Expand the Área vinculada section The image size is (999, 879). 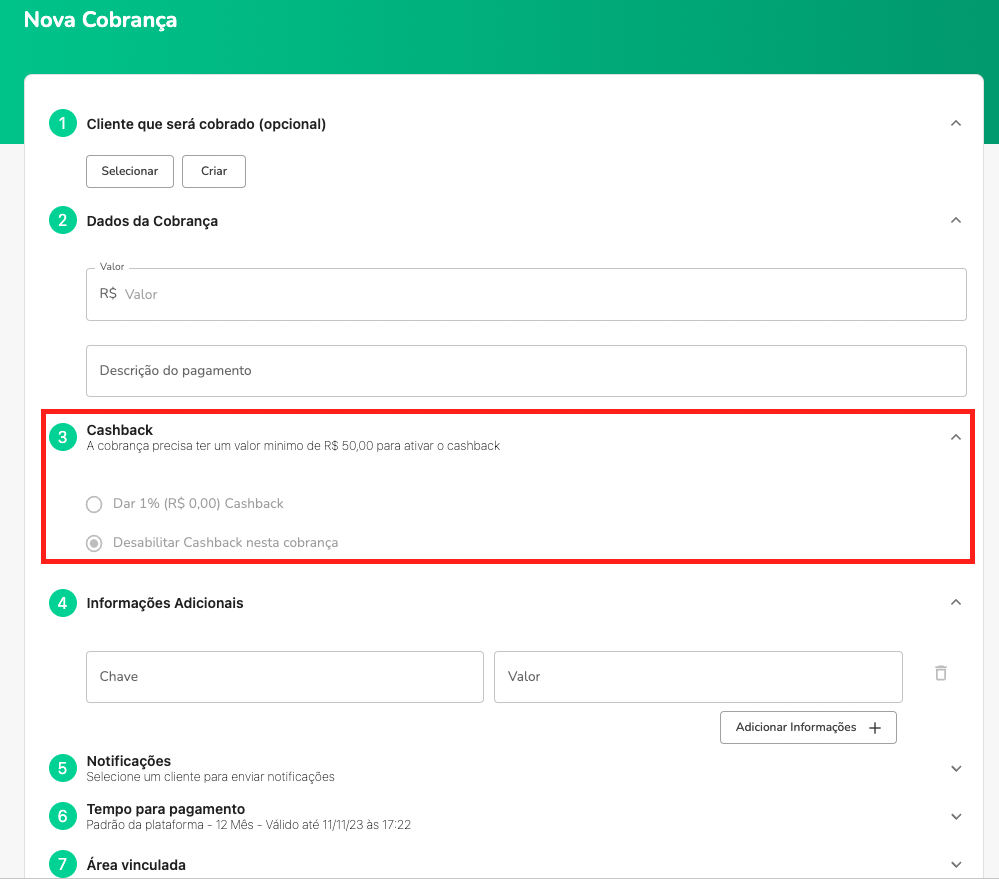956,864
